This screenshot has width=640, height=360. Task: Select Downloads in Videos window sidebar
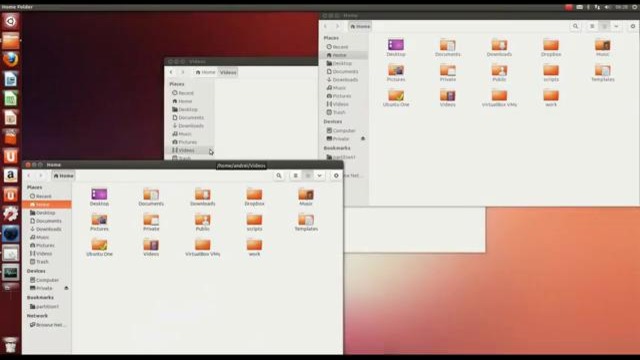tap(189, 126)
